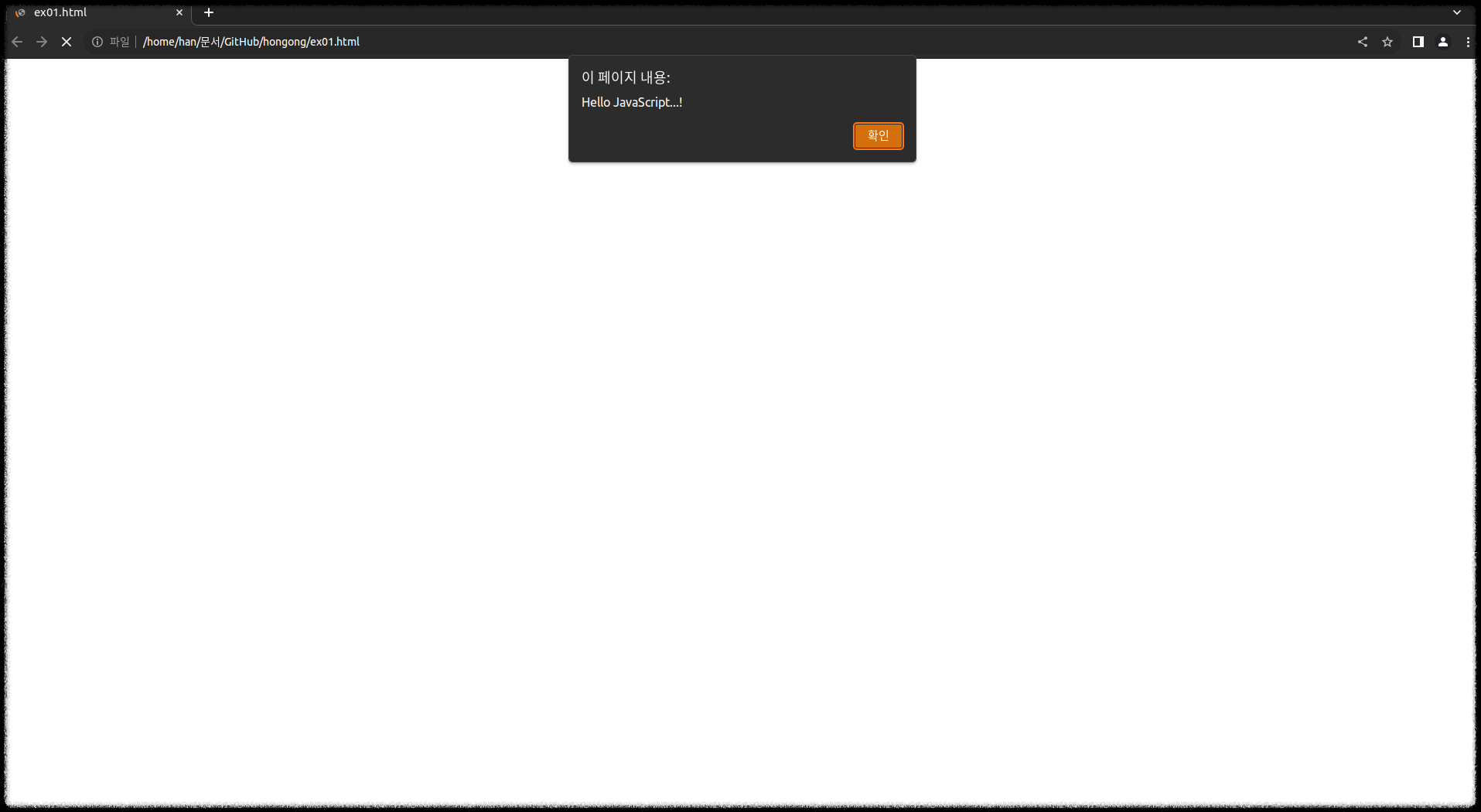Click the Hello JavaScript...! alert message
This screenshot has width=1481, height=812.
(632, 102)
